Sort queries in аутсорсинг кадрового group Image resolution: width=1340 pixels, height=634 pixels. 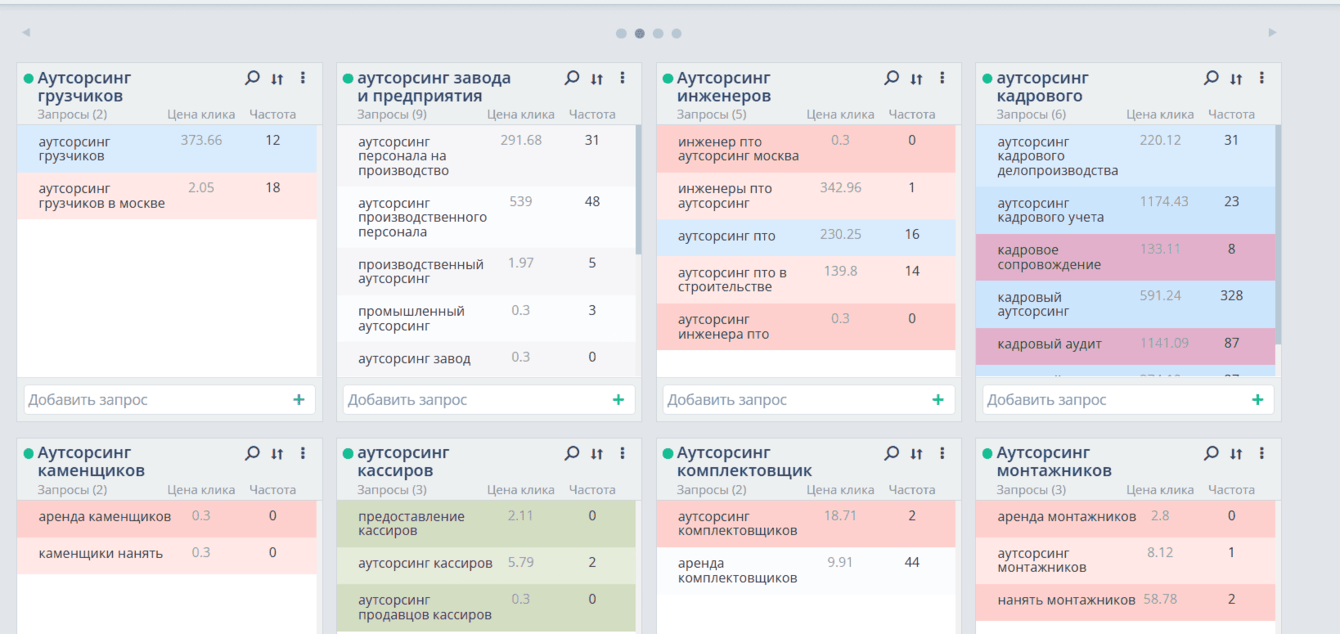[1236, 79]
